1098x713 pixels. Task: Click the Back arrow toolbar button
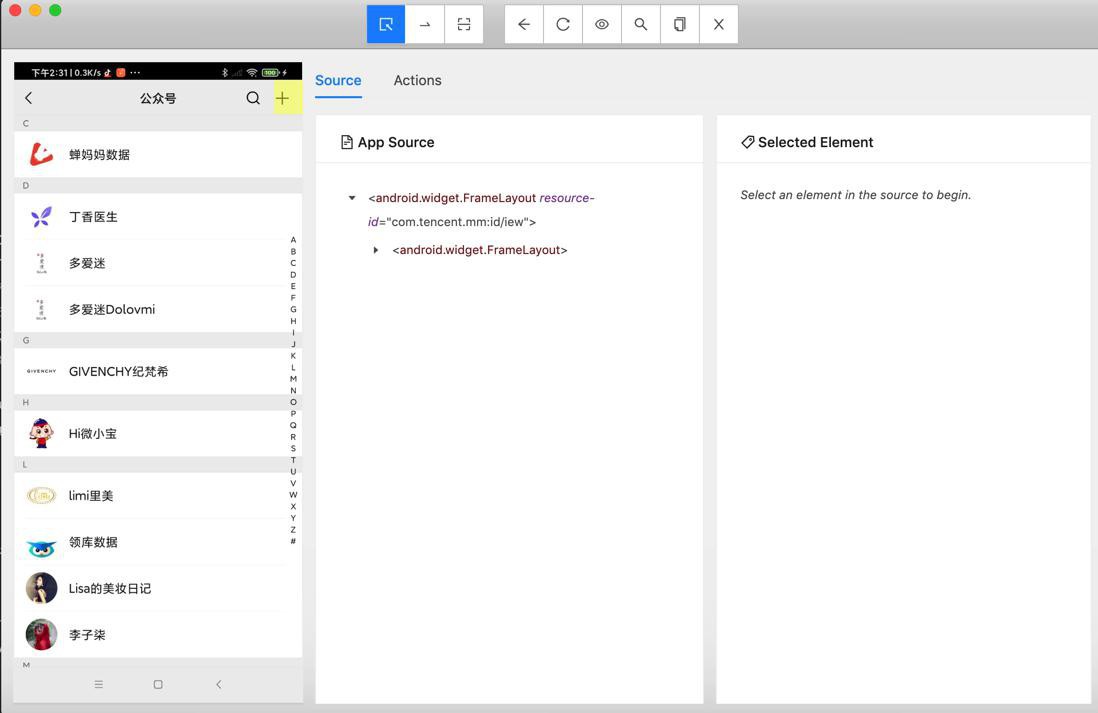(x=524, y=25)
